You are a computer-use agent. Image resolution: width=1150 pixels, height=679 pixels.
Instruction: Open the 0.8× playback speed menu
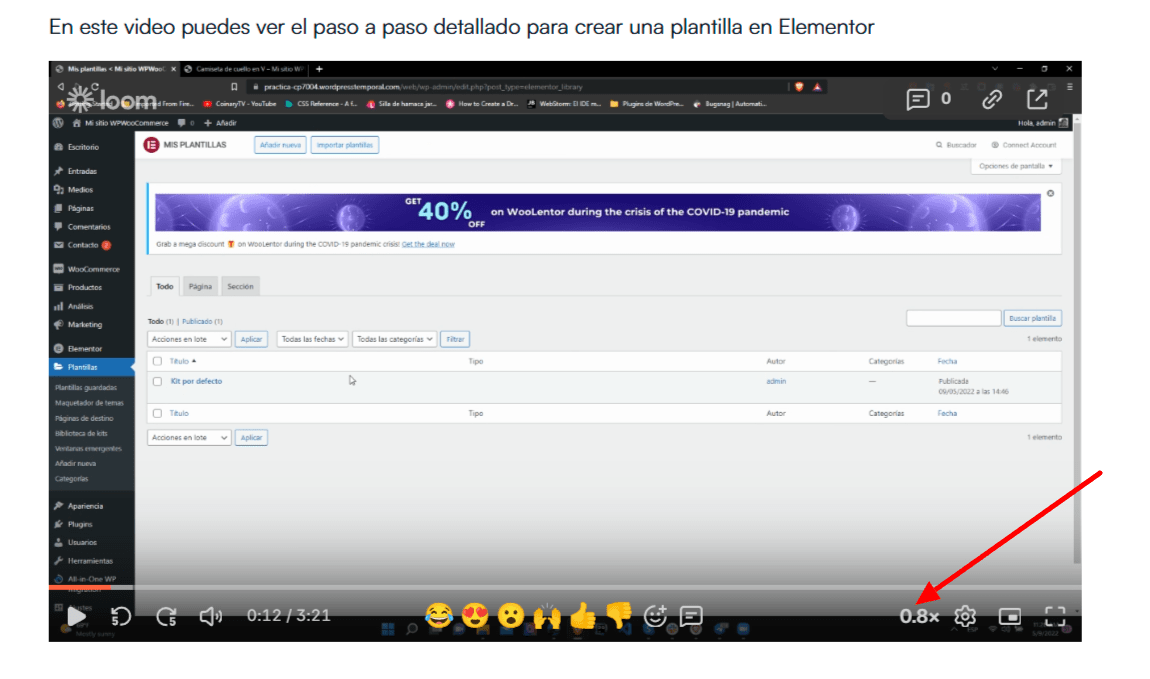coord(919,616)
